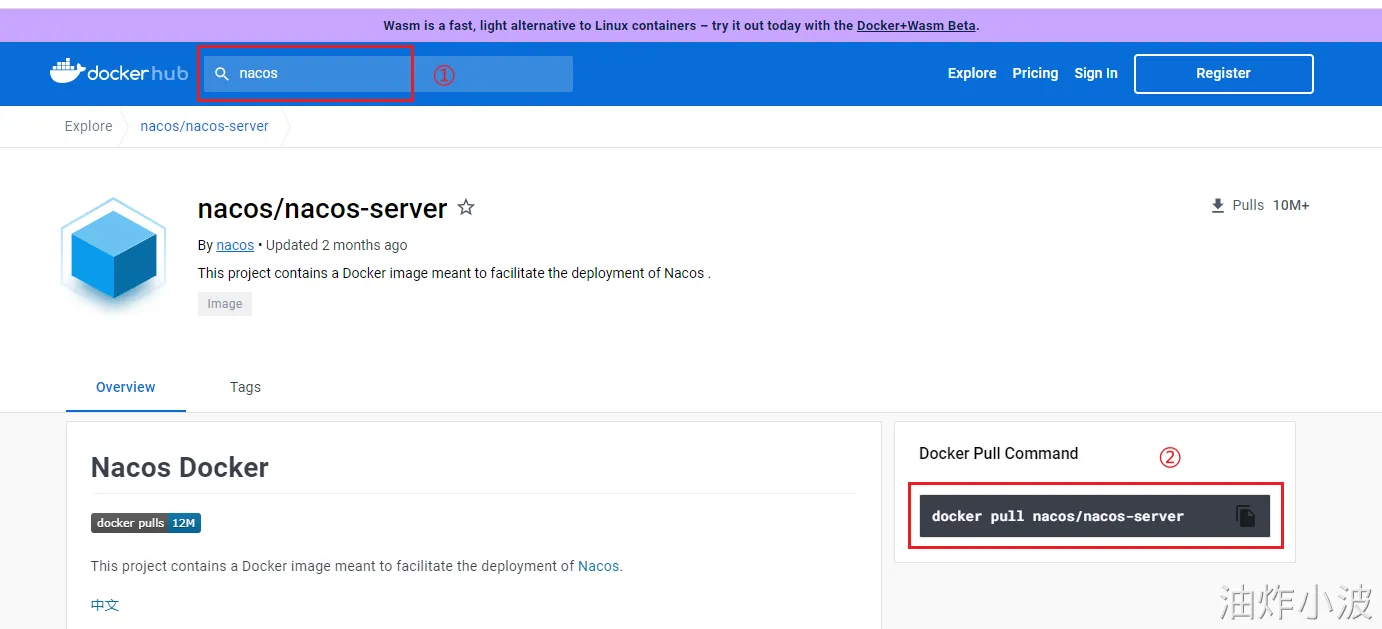Open the nacos publisher profile link

coord(235,245)
